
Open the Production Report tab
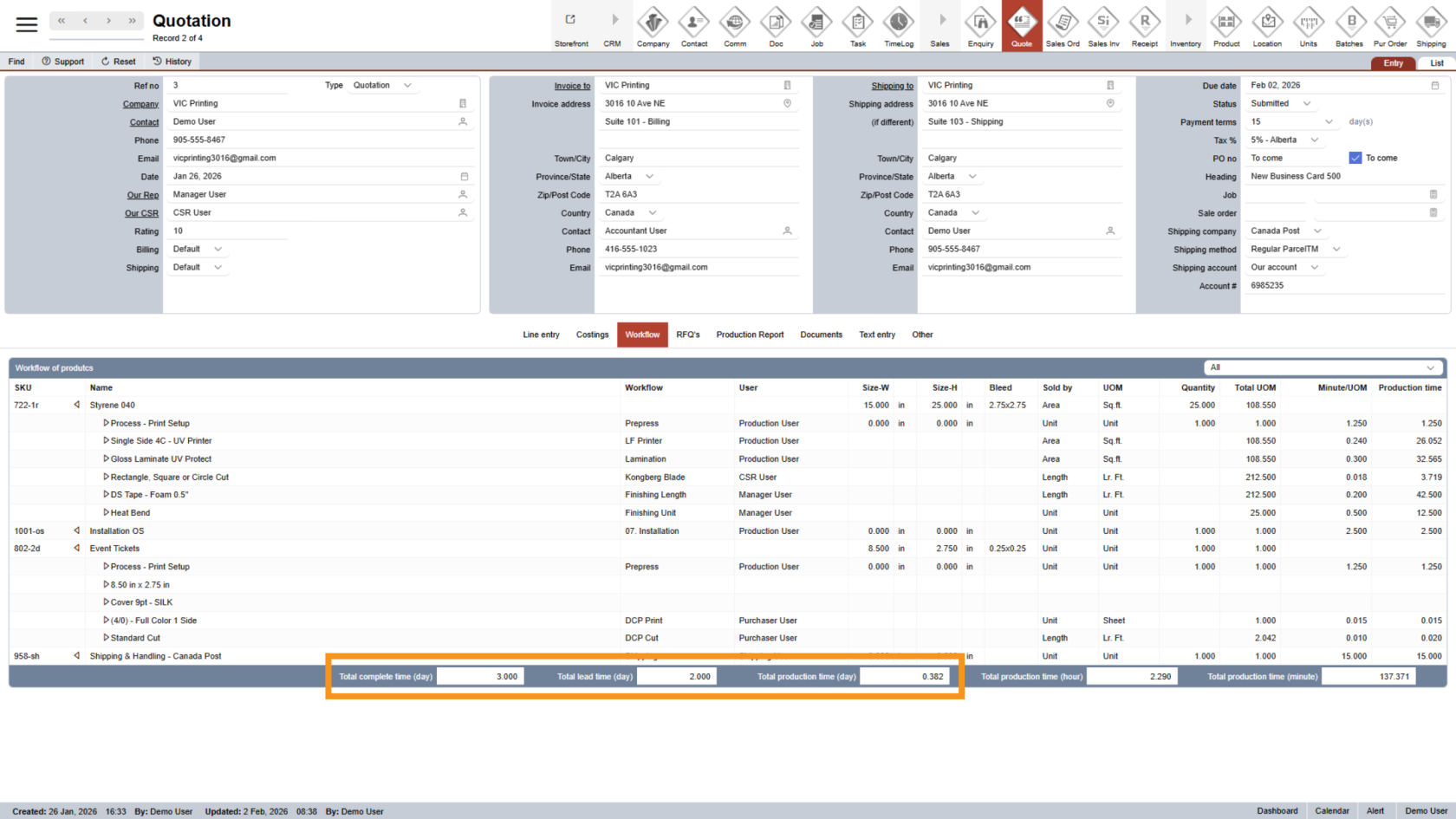coord(750,335)
